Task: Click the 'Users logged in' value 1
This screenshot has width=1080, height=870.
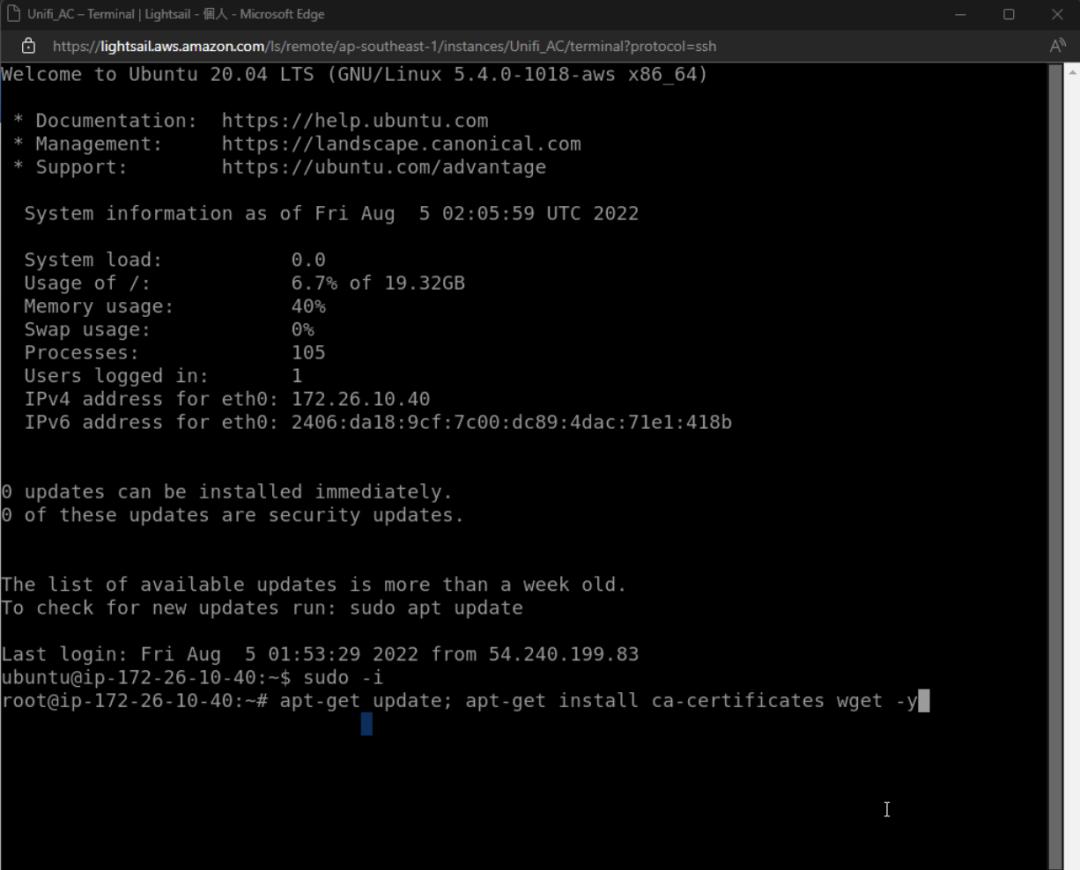Action: click(297, 376)
